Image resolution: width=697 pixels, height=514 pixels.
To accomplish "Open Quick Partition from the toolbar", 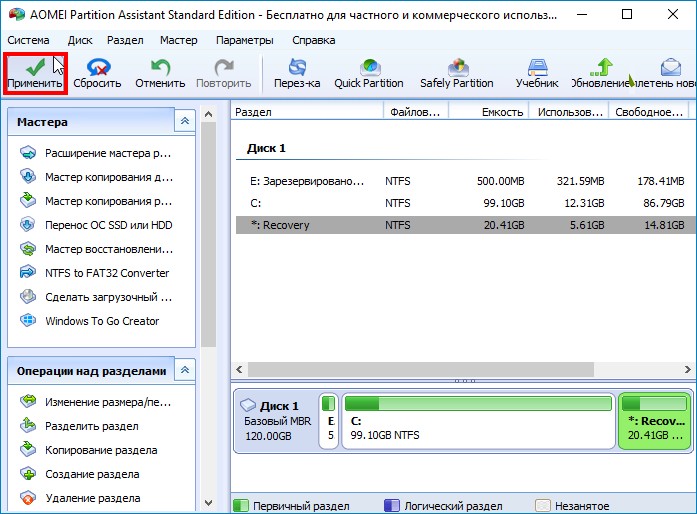I will pyautogui.click(x=369, y=73).
